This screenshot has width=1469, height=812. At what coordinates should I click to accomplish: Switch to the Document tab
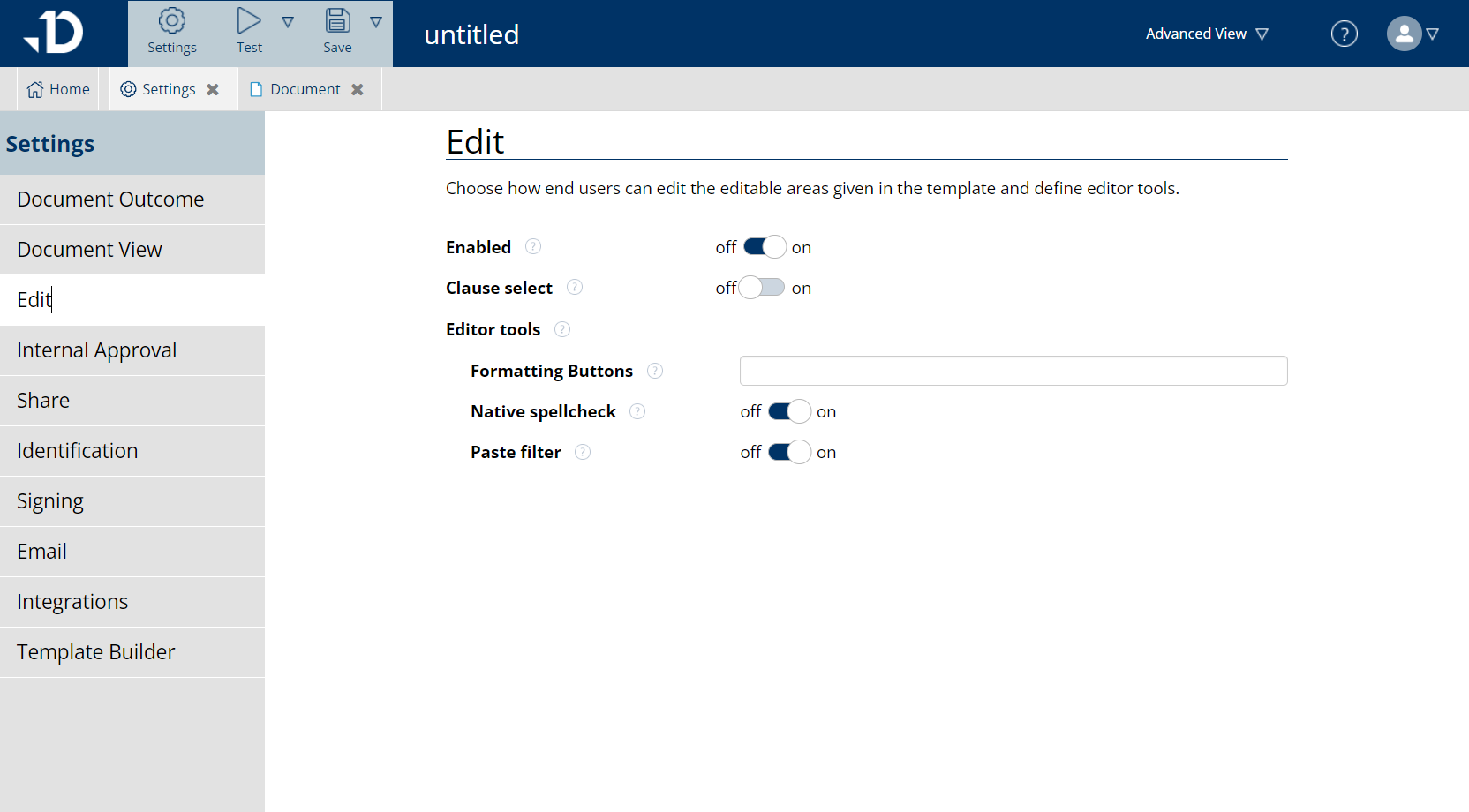tap(304, 88)
